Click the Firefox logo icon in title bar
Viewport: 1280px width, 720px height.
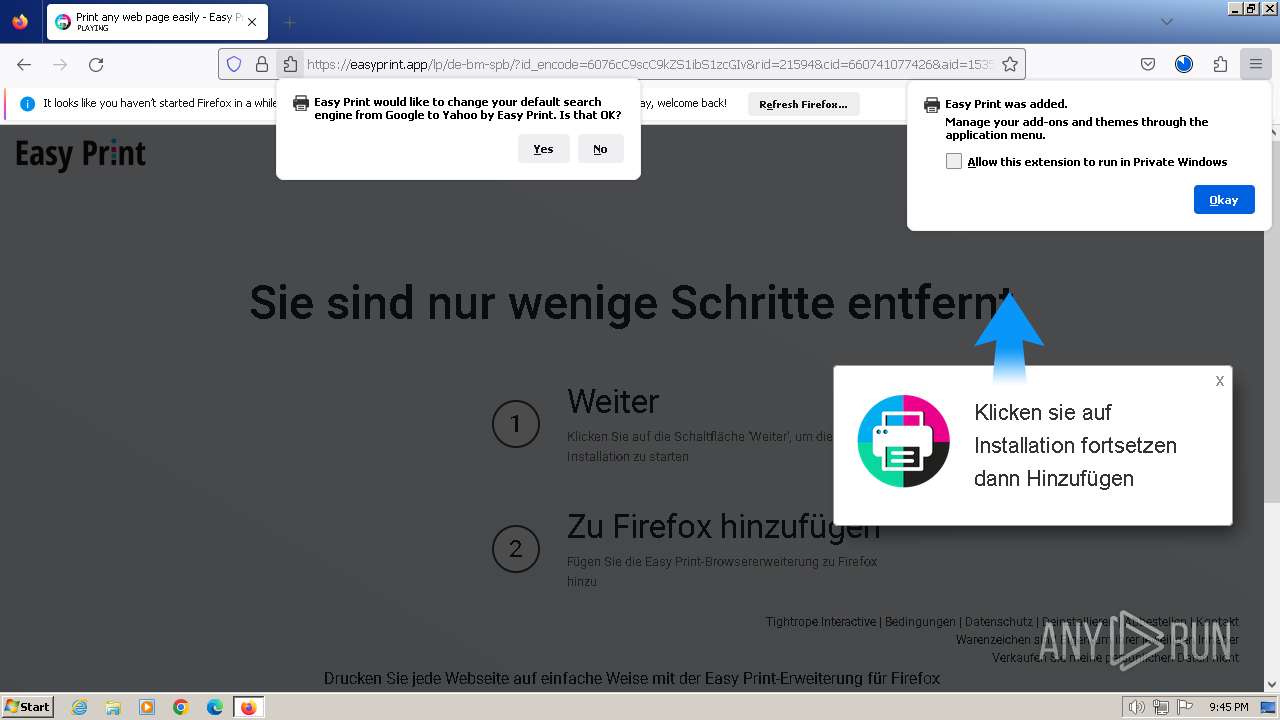coord(20,21)
